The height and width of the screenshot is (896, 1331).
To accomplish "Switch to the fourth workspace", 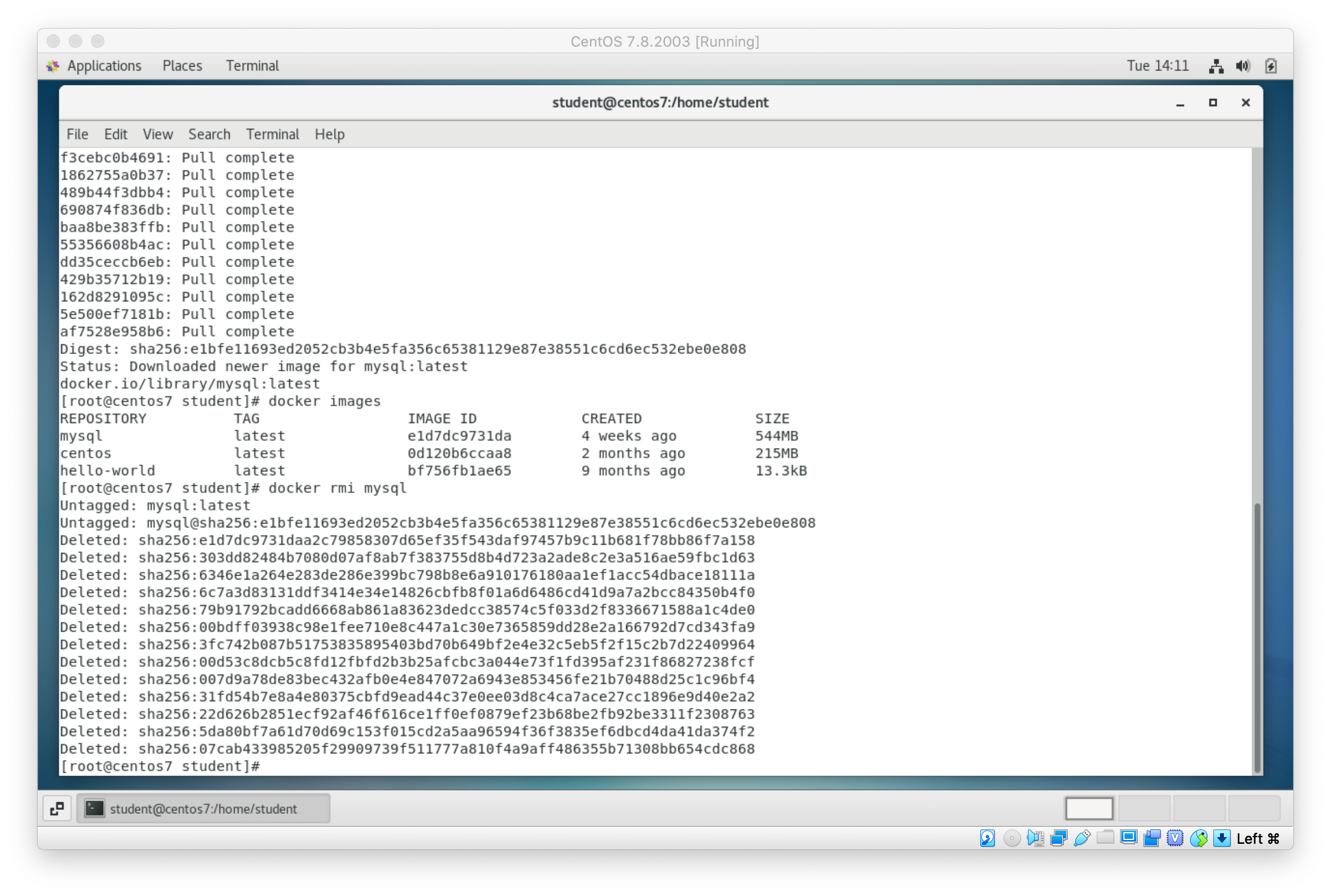I will point(1254,809).
